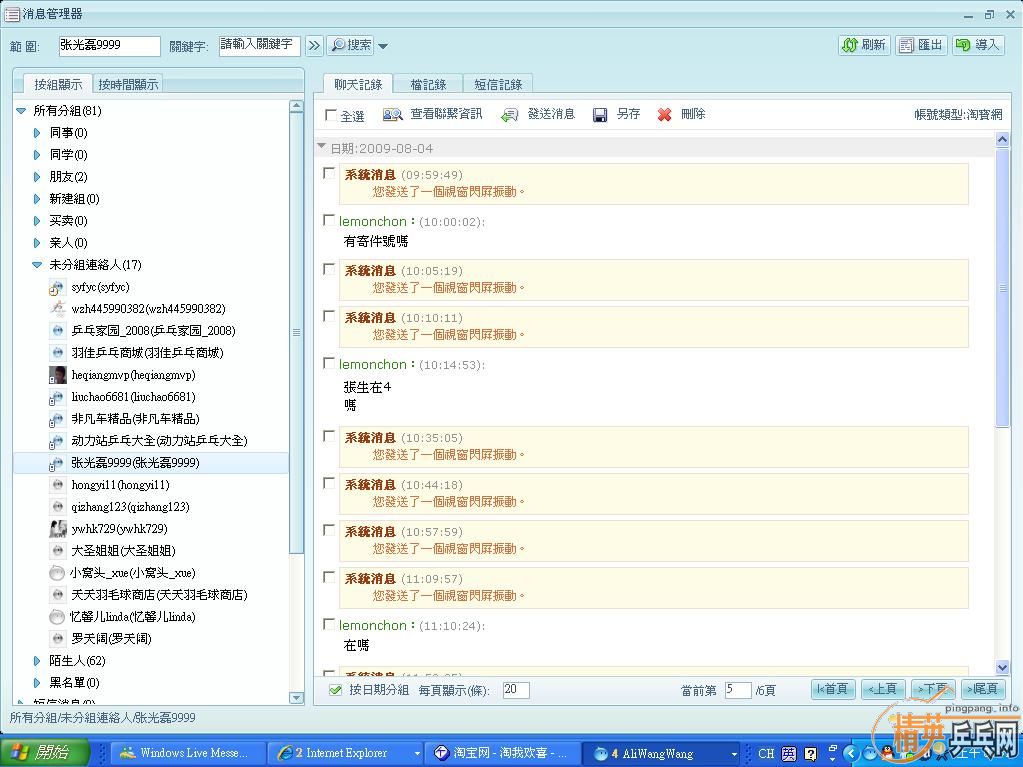Open the Windows Start button
The image size is (1023, 767).
(45, 753)
